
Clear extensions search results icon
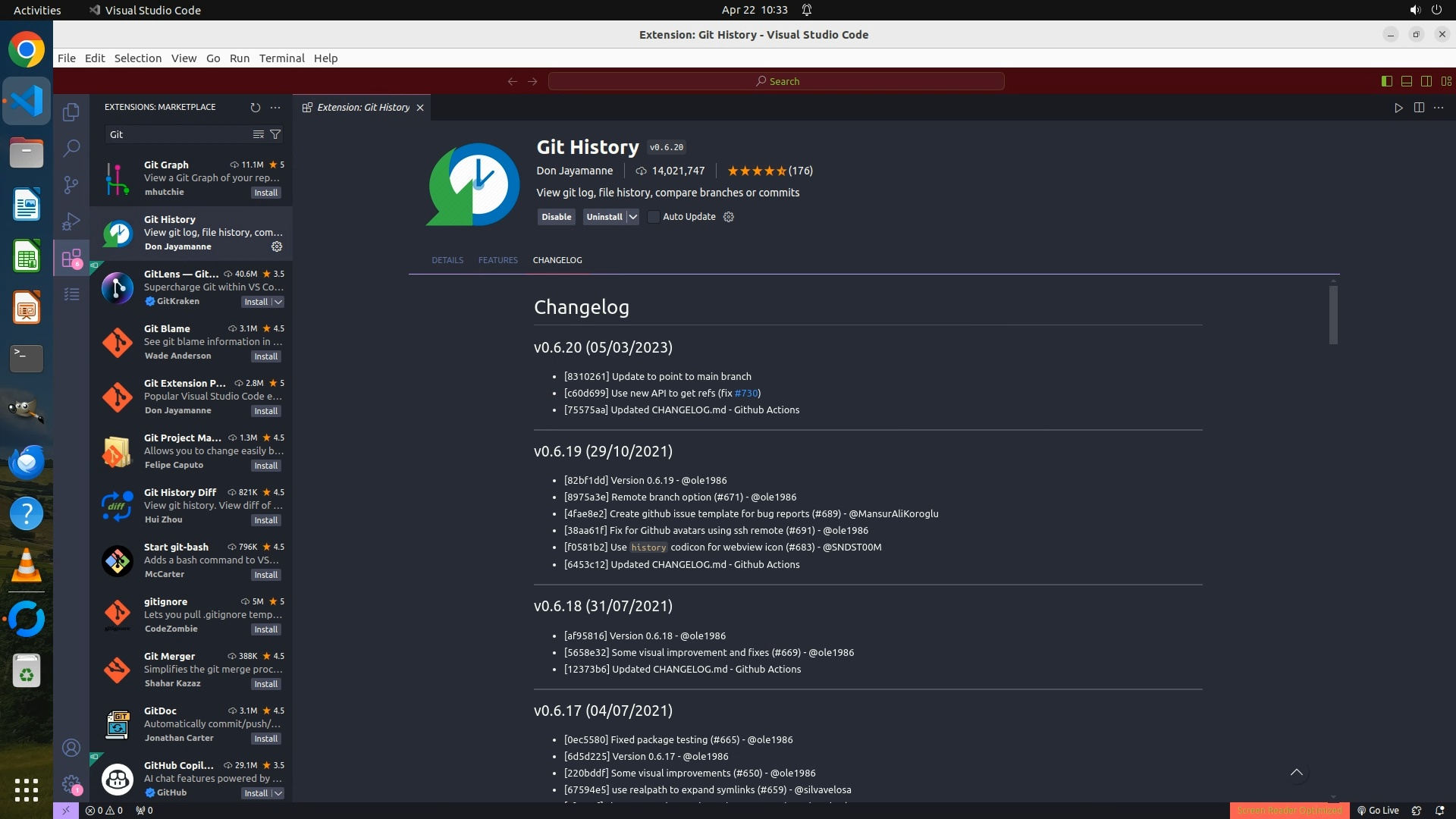point(259,134)
